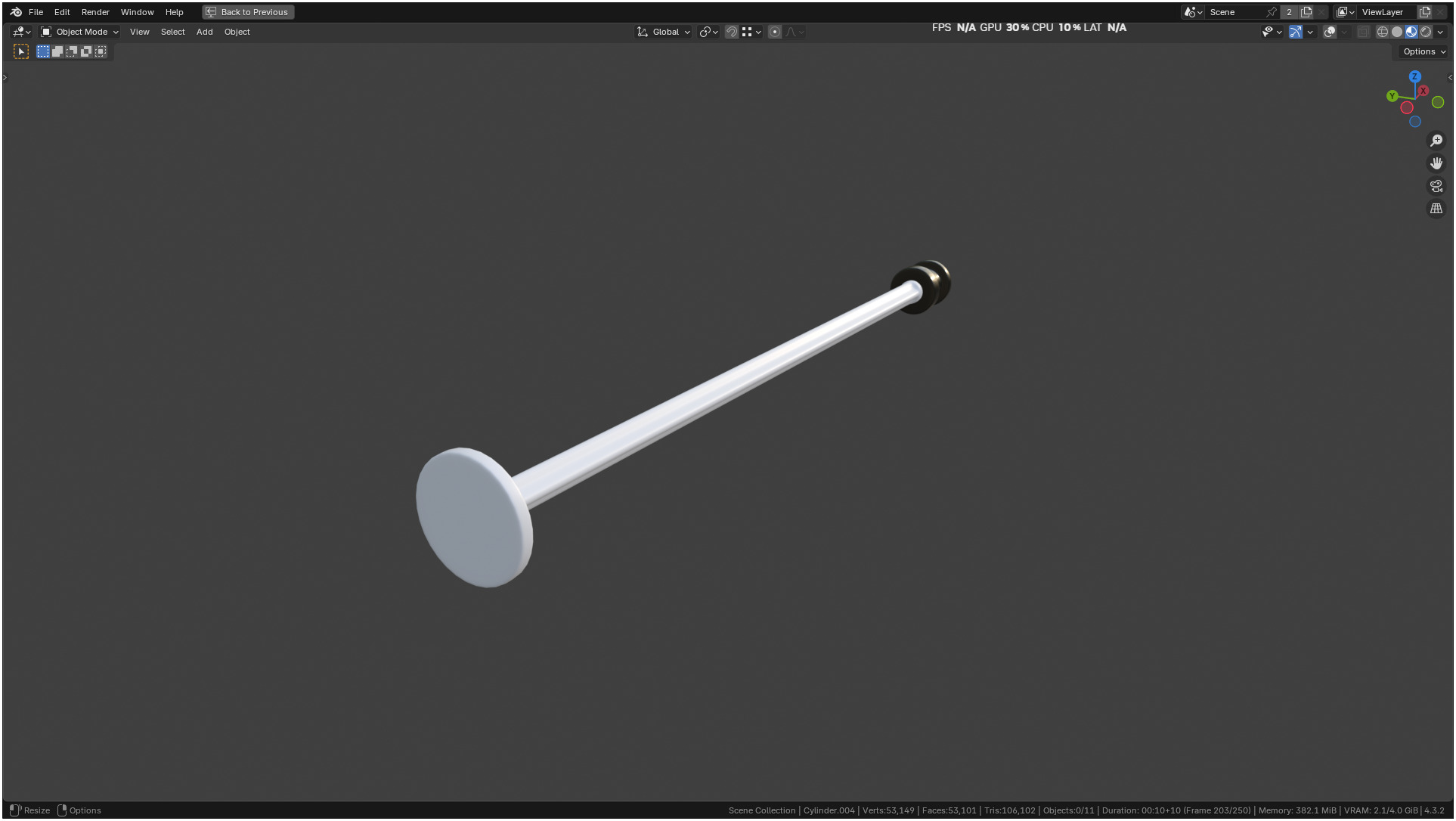Image resolution: width=1456 pixels, height=821 pixels.
Task: Toggle viewport overlays
Action: [x=1330, y=32]
